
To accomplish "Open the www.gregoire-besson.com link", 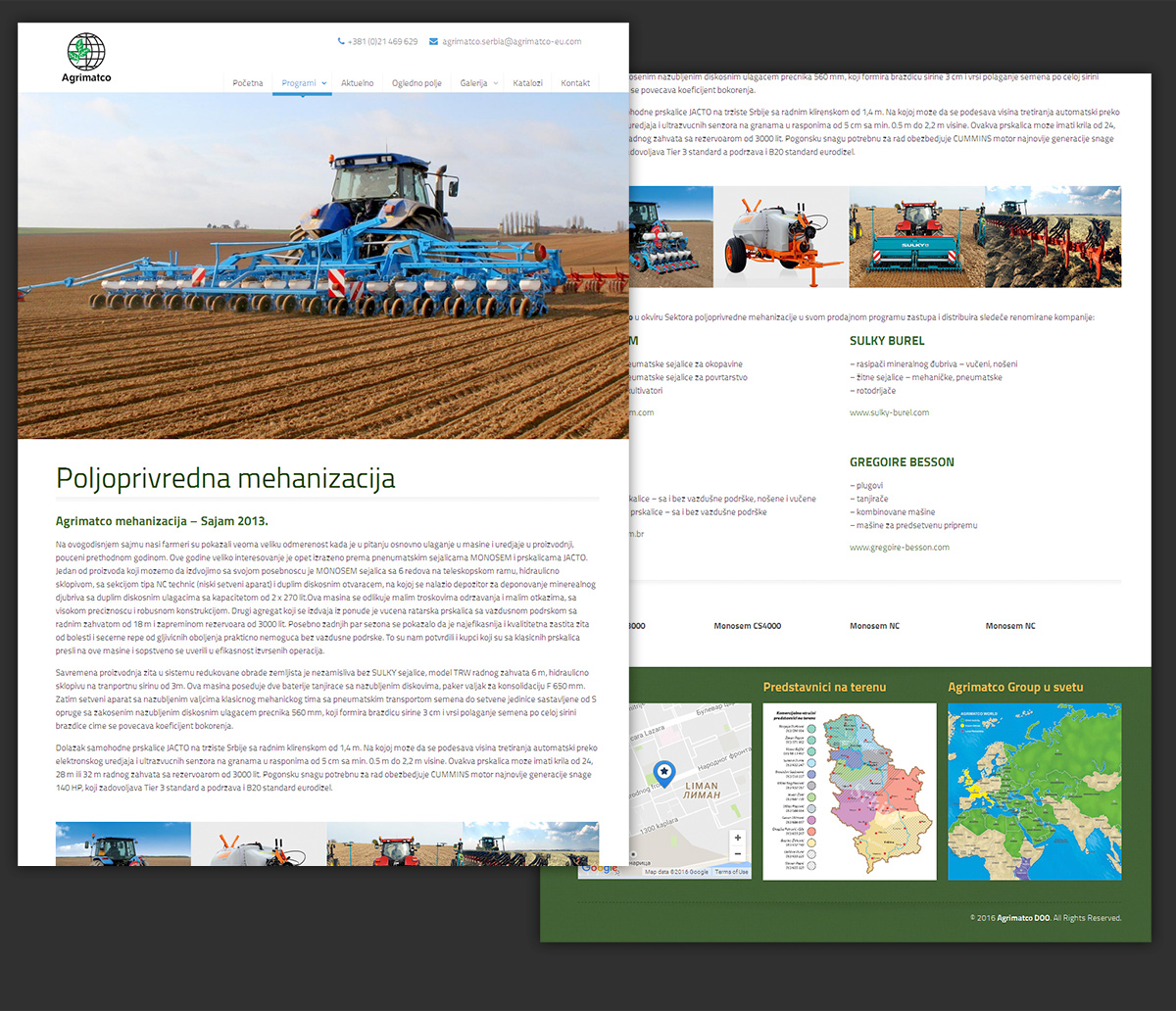I will tap(900, 547).
